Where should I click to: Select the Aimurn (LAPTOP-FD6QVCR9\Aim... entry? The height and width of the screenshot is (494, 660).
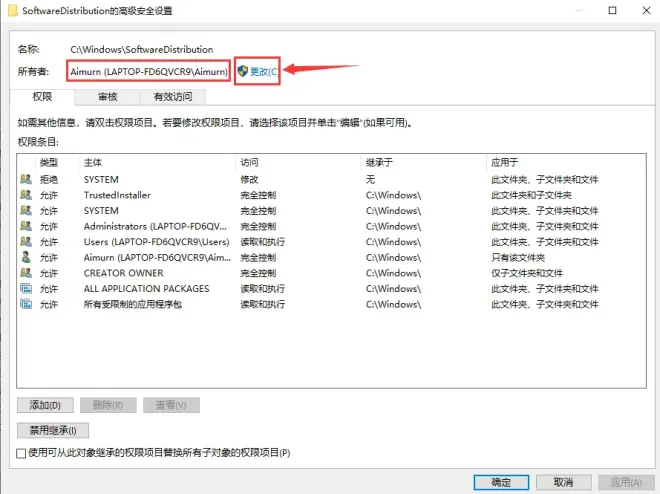(x=157, y=257)
